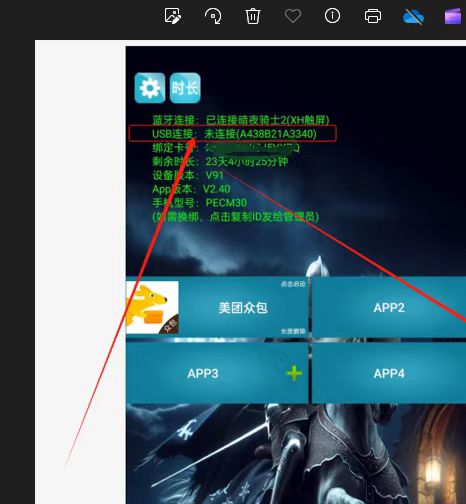Click the 点击复制ID hint text
This screenshot has height=504, width=466.
(236, 217)
